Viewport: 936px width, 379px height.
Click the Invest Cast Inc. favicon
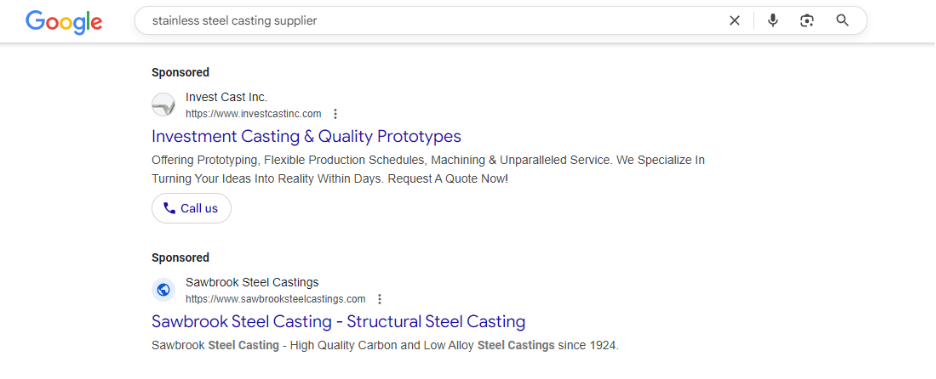(x=163, y=104)
